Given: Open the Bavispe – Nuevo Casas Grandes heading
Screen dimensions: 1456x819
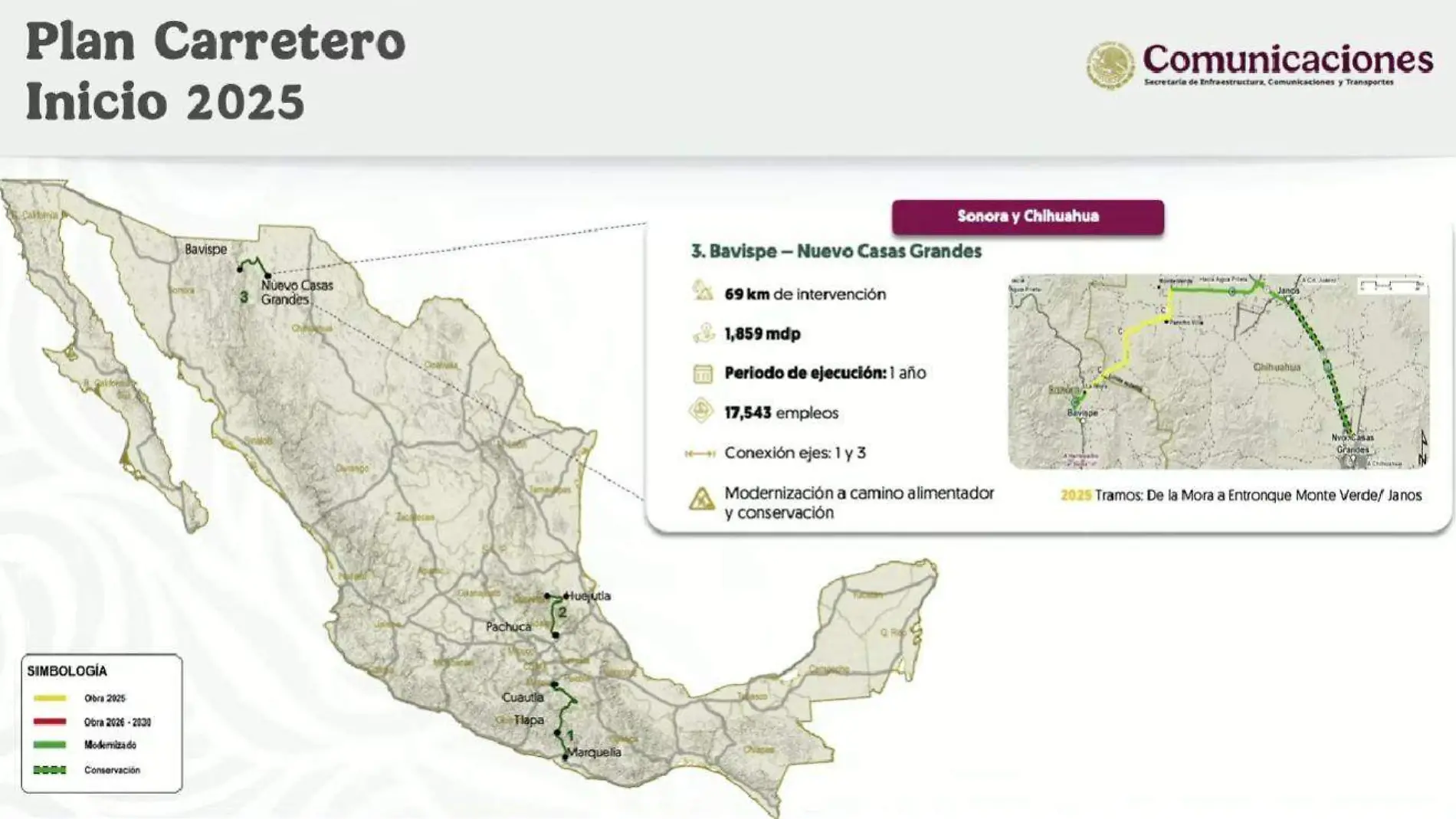Looking at the screenshot, I should (x=836, y=251).
